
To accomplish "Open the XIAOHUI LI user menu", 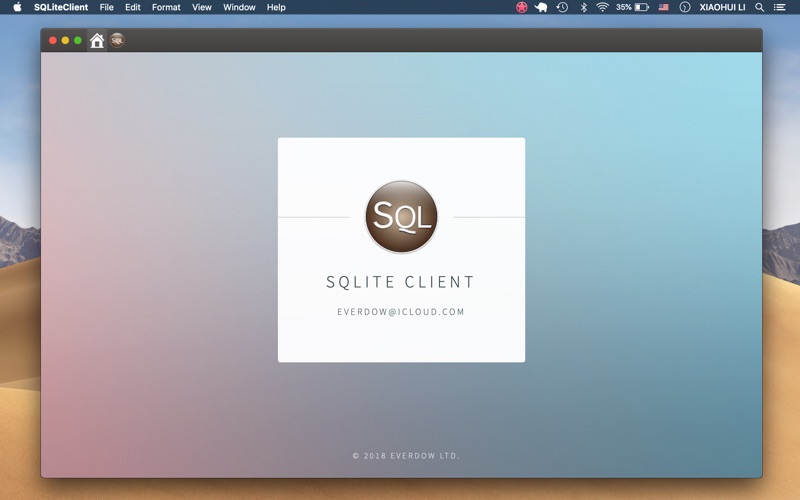I will click(x=722, y=7).
